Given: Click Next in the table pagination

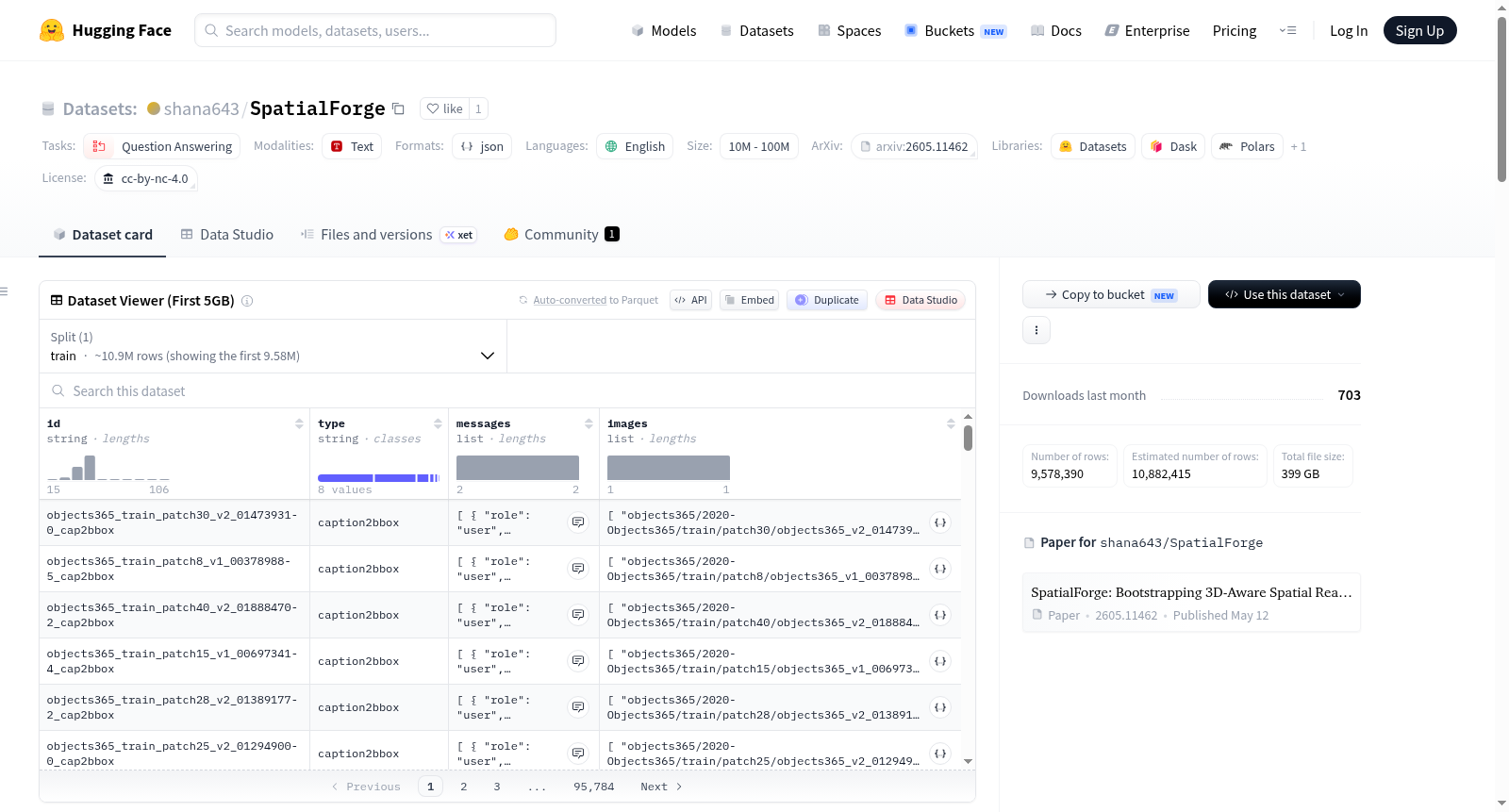Looking at the screenshot, I should [661, 787].
